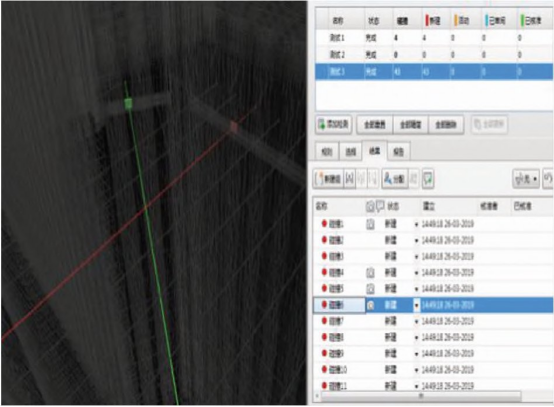
Task: Click the unassign icon next to Assign
Action: pyautogui.click(x=414, y=179)
